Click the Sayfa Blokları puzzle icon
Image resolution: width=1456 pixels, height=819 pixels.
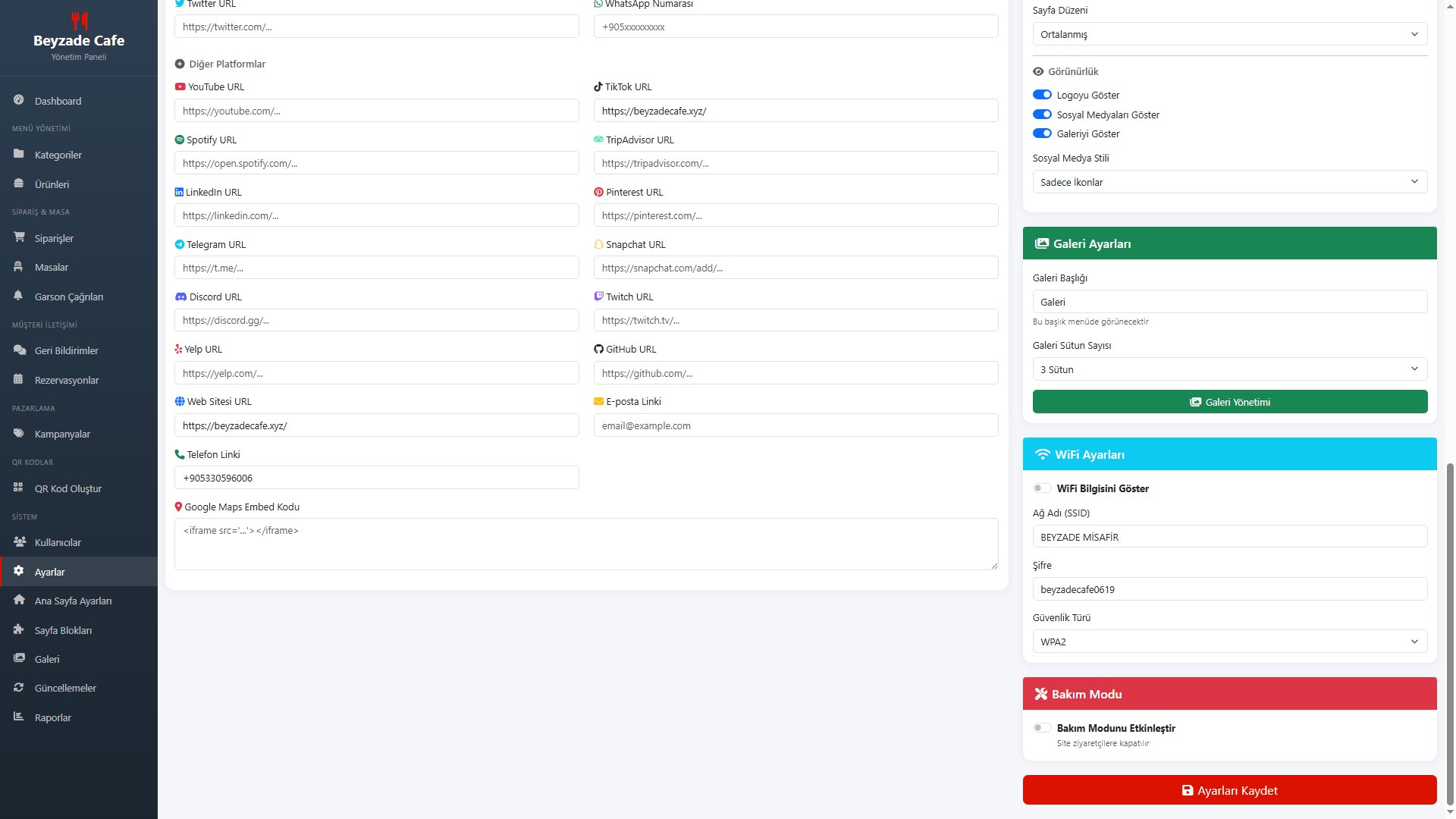tap(19, 629)
